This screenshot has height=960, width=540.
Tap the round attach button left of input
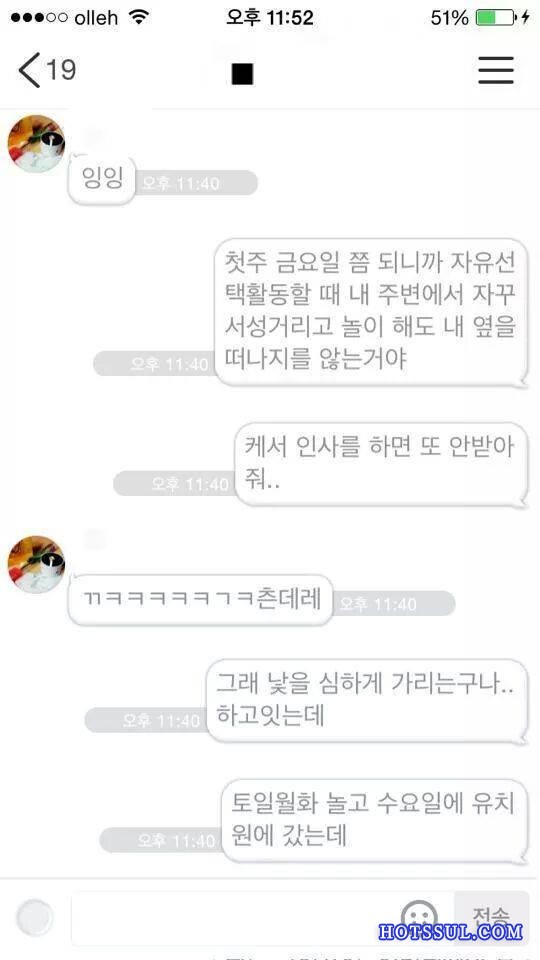pyautogui.click(x=34, y=918)
